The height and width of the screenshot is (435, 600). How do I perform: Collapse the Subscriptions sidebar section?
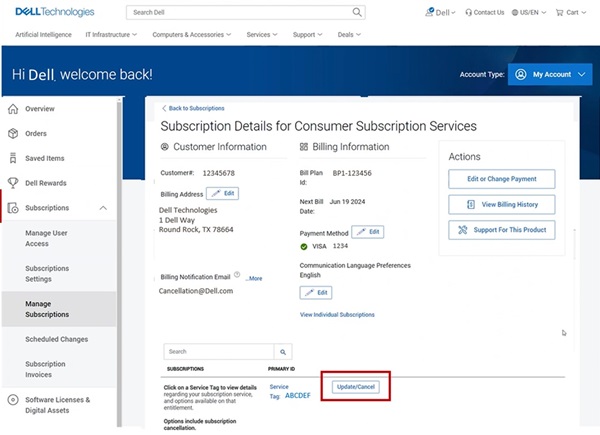pyautogui.click(x=103, y=208)
